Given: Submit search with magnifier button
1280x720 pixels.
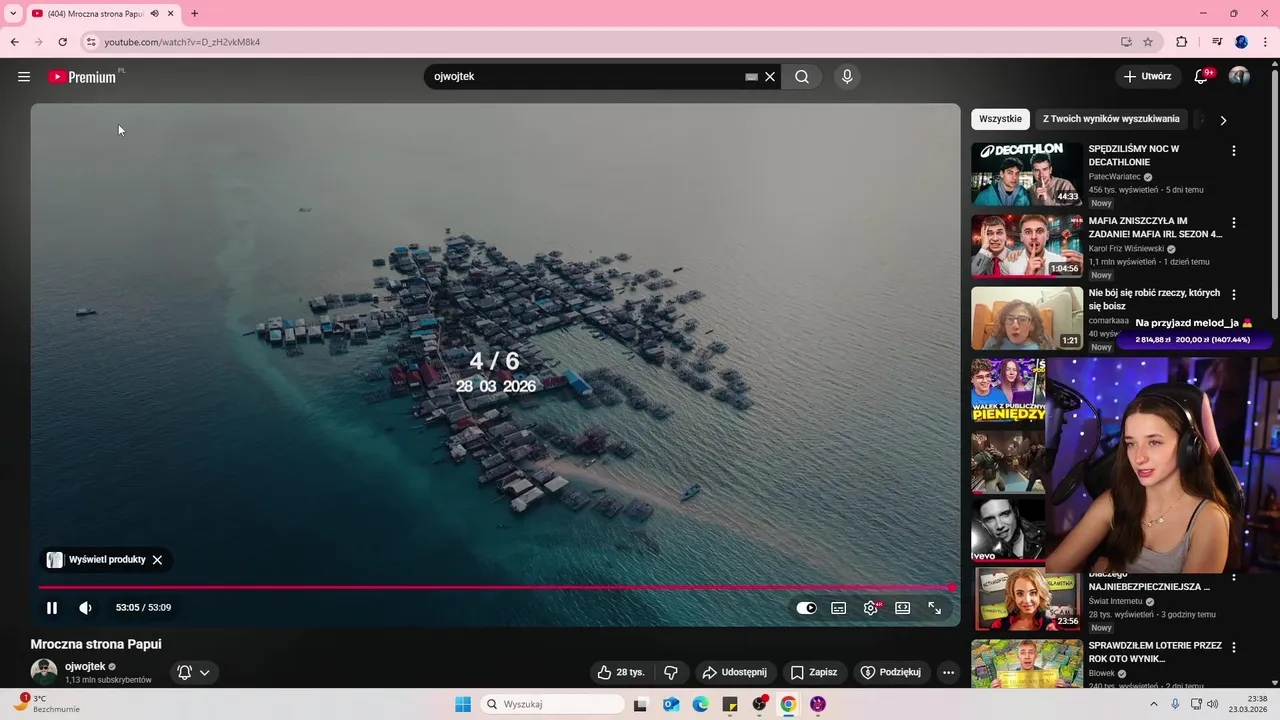Looking at the screenshot, I should 802,77.
